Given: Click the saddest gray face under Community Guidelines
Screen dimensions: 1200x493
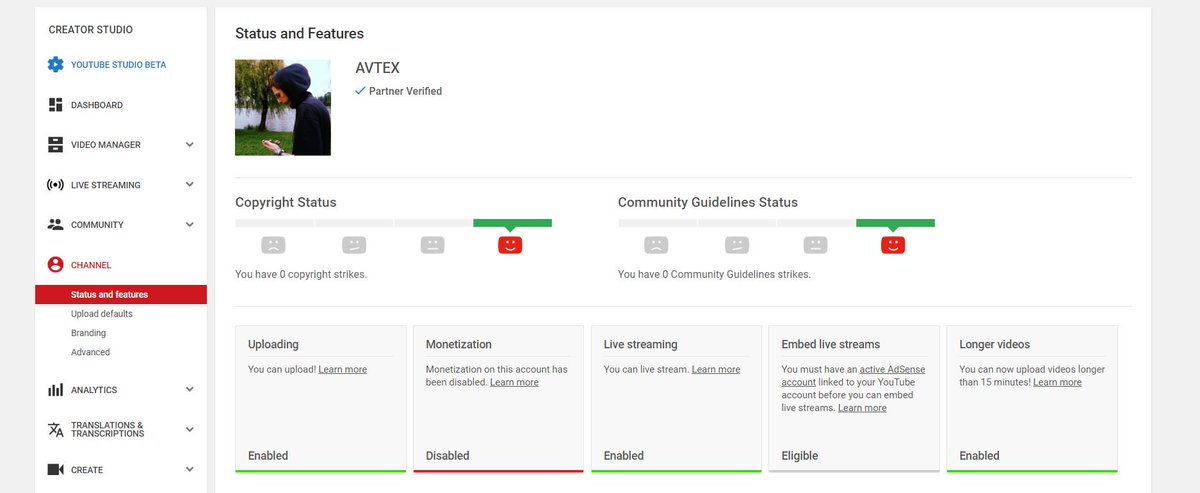Looking at the screenshot, I should pyautogui.click(x=656, y=244).
